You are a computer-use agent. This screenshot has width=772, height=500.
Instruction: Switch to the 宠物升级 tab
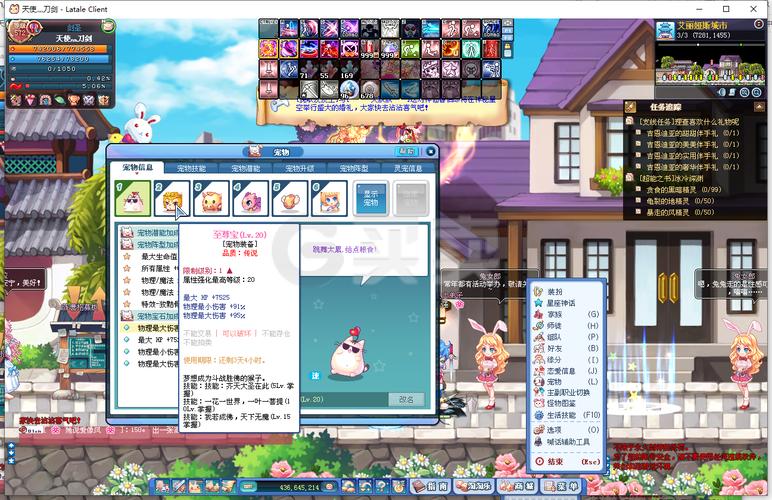(300, 168)
